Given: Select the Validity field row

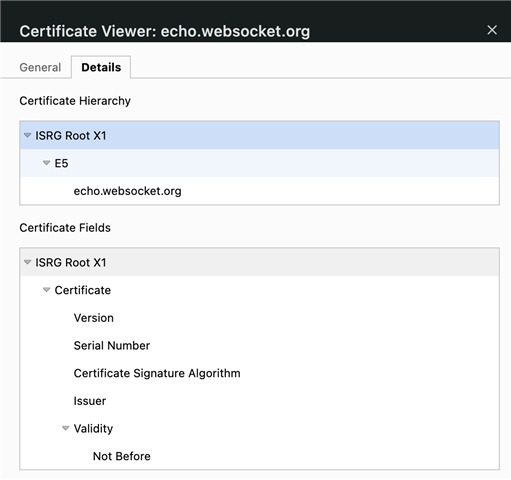Looking at the screenshot, I should coord(259,428).
